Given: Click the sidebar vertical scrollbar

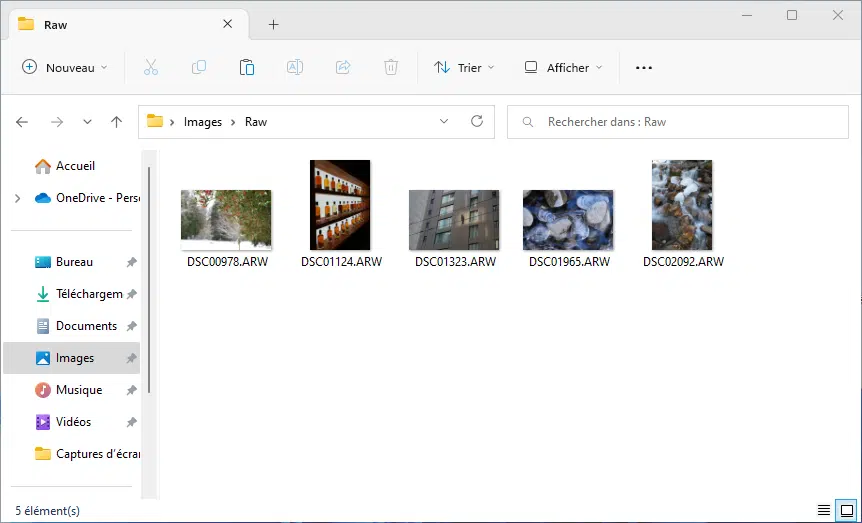Looking at the screenshot, I should pyautogui.click(x=148, y=280).
